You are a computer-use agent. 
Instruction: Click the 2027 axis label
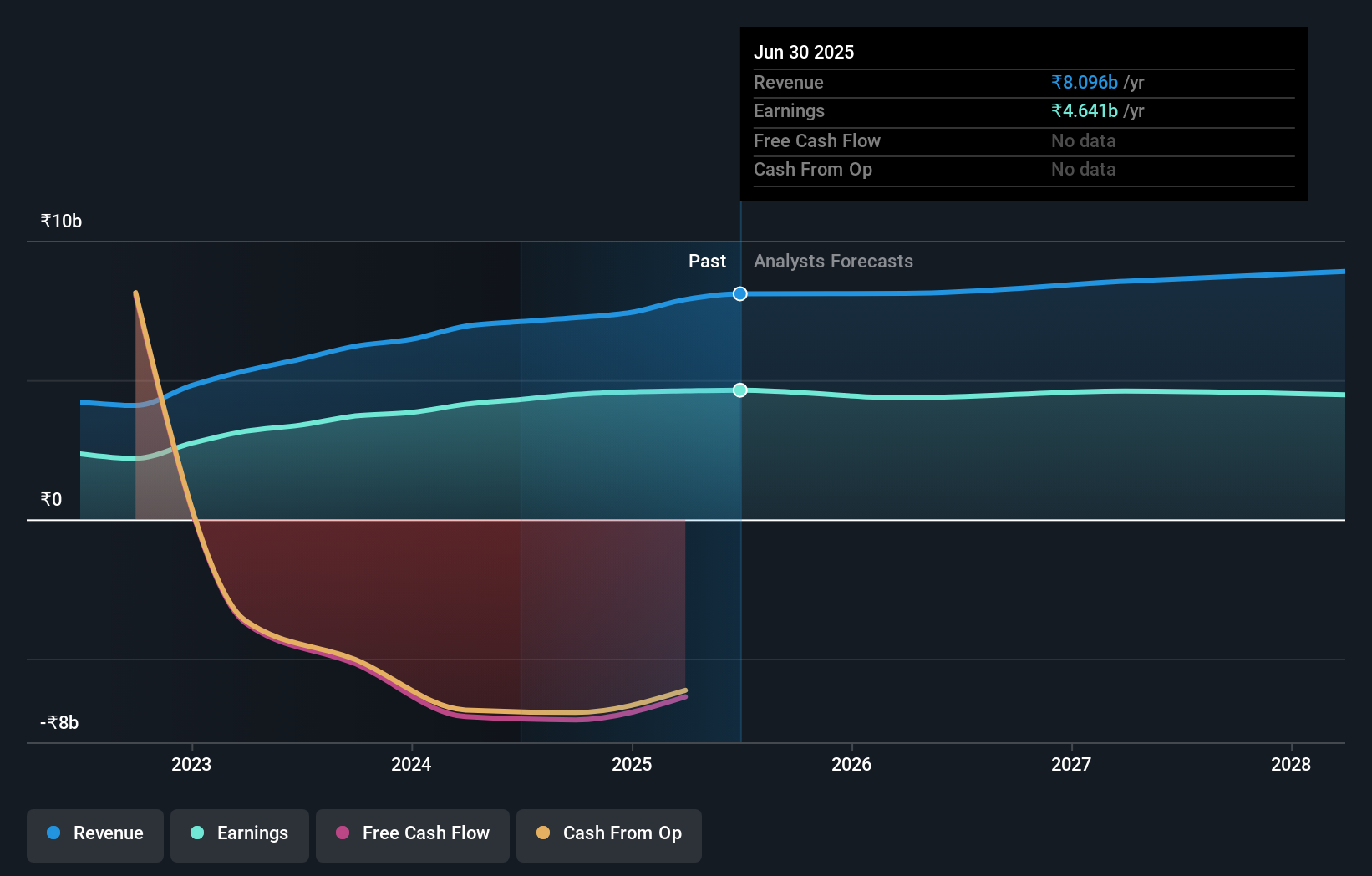(1072, 763)
